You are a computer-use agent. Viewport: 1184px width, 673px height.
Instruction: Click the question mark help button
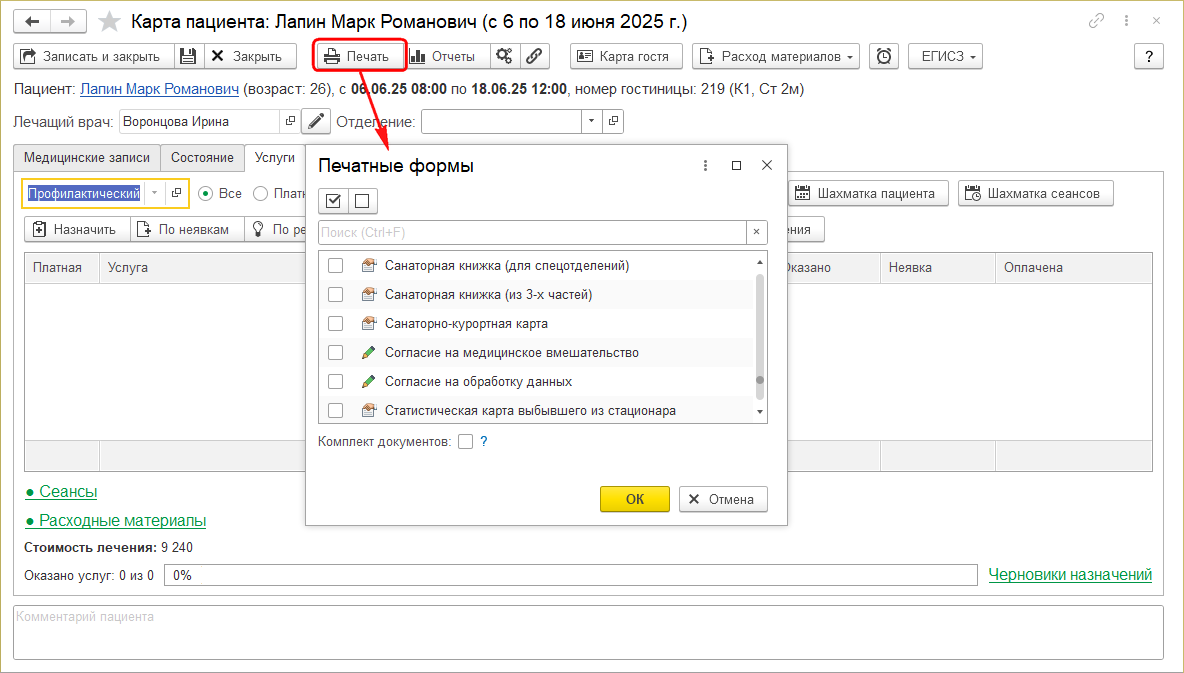[1149, 56]
